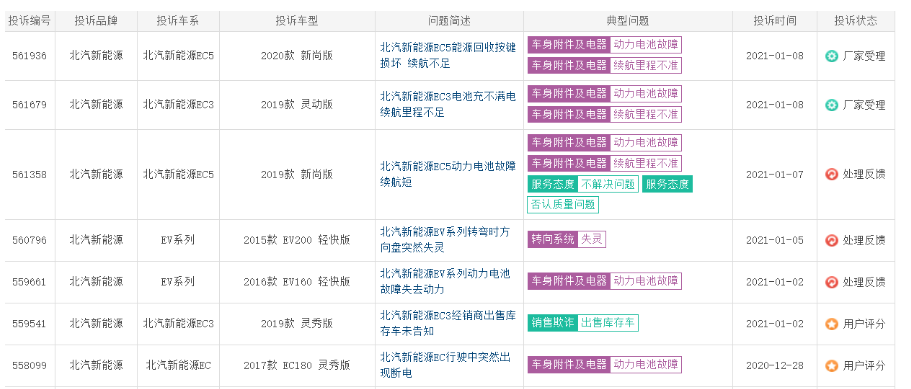Click the 续航里程不准 tag in row 561936
The width and height of the screenshot is (911, 389).
coord(645,66)
